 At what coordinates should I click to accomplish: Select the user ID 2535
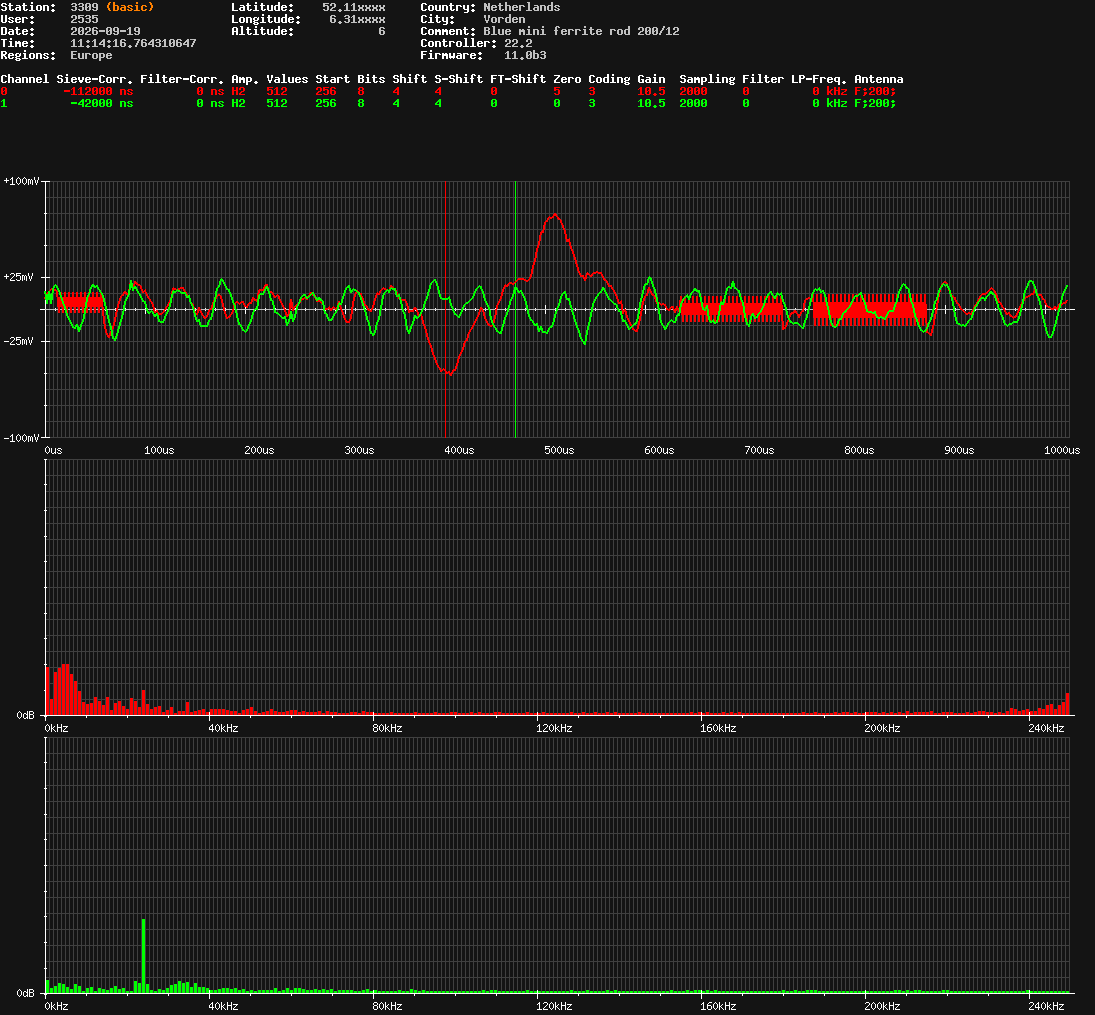pos(84,19)
